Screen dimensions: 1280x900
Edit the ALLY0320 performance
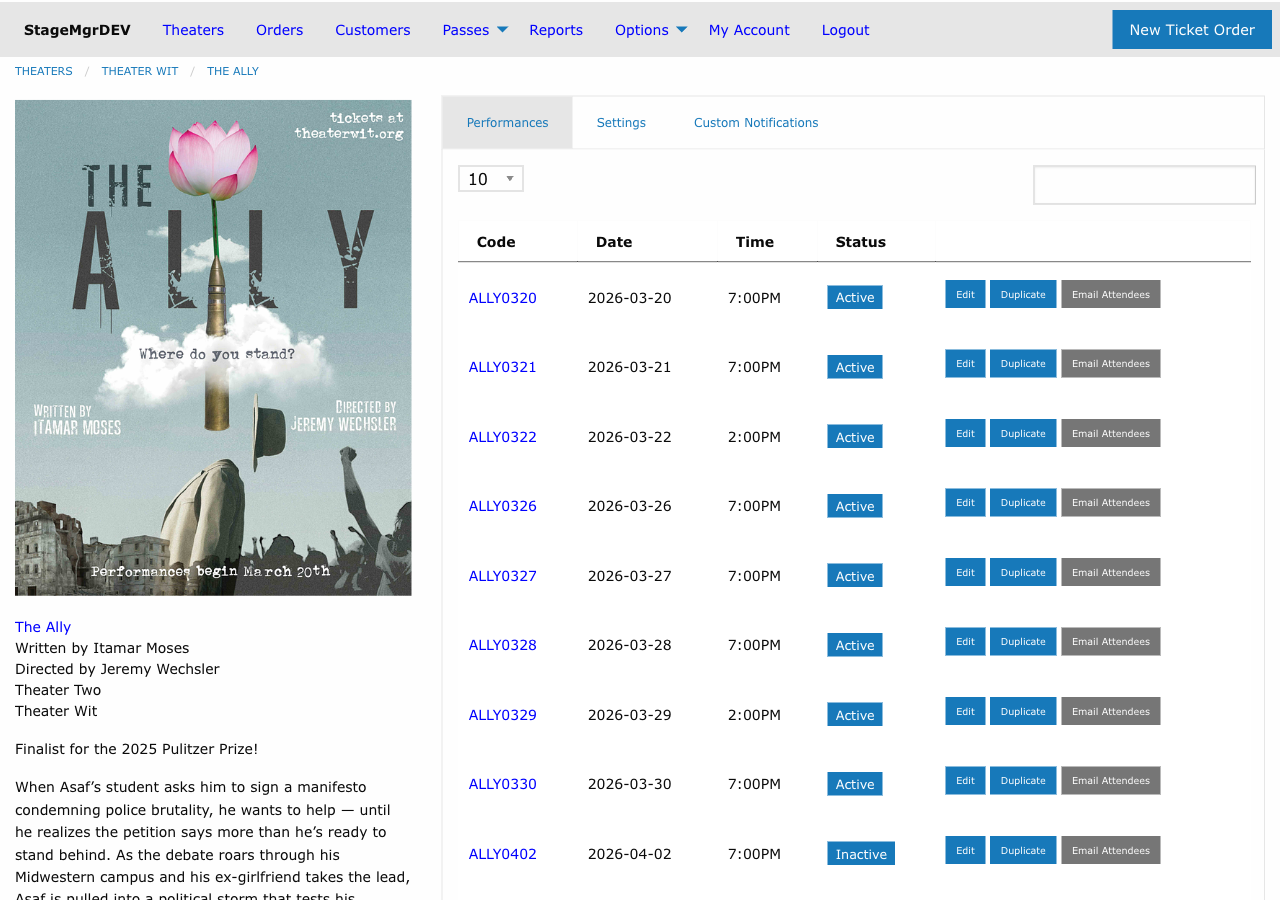[965, 294]
